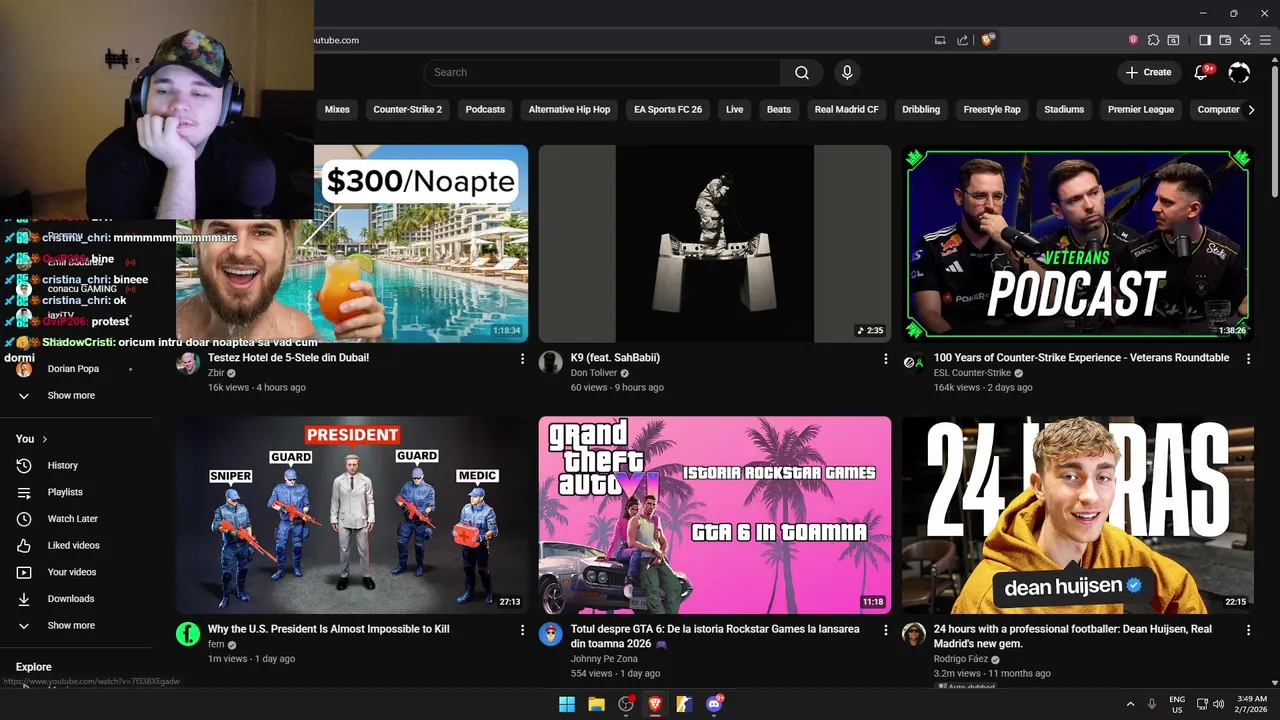This screenshot has height=720, width=1280.
Task: Open options menu for U.S. President video
Action: pos(522,630)
